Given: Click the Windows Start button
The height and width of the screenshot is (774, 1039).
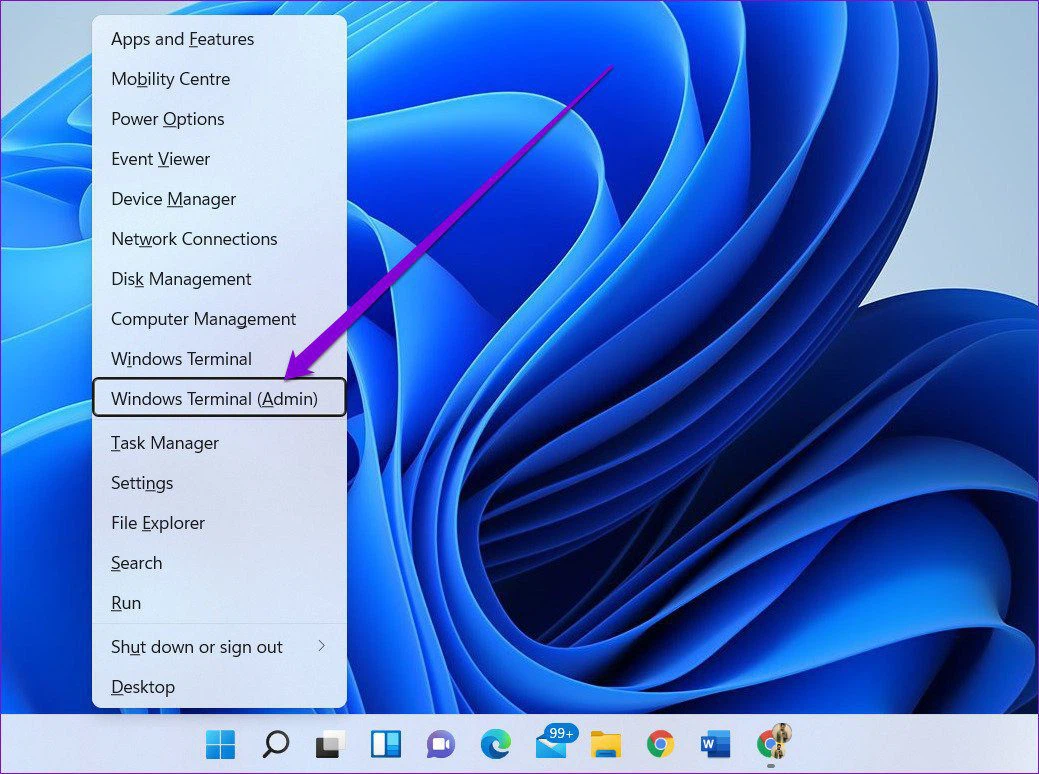Looking at the screenshot, I should pyautogui.click(x=220, y=744).
